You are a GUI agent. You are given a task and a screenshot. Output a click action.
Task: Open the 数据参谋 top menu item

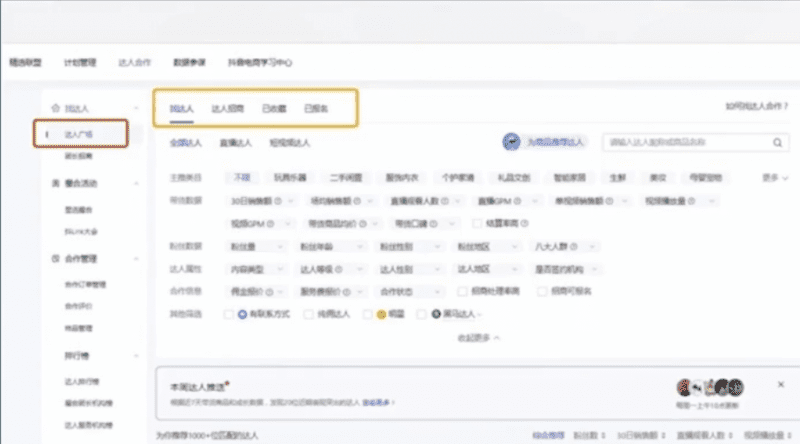(188, 62)
